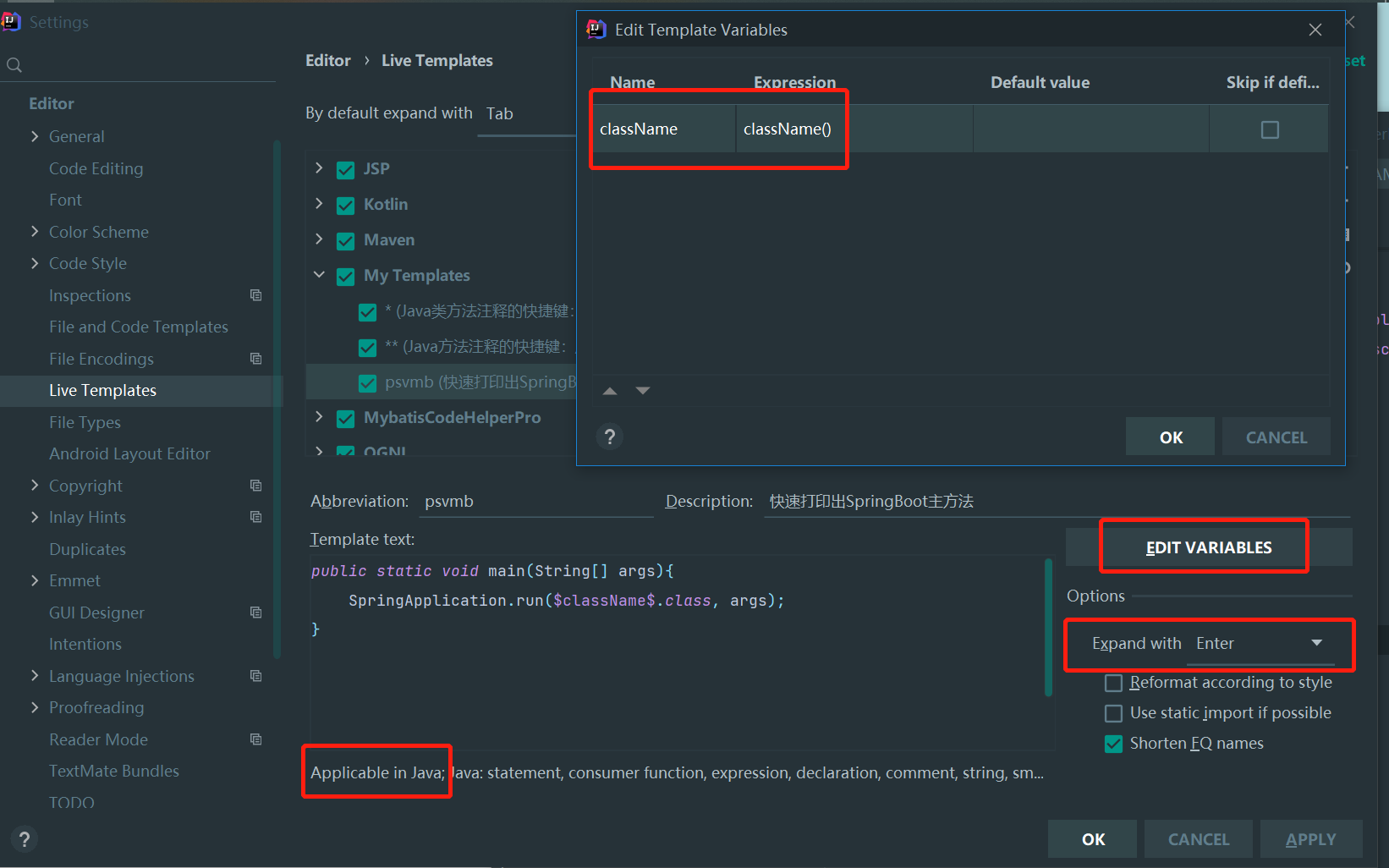Open File and Code Templates page
Screen dimensions: 1389x868
coord(139,327)
